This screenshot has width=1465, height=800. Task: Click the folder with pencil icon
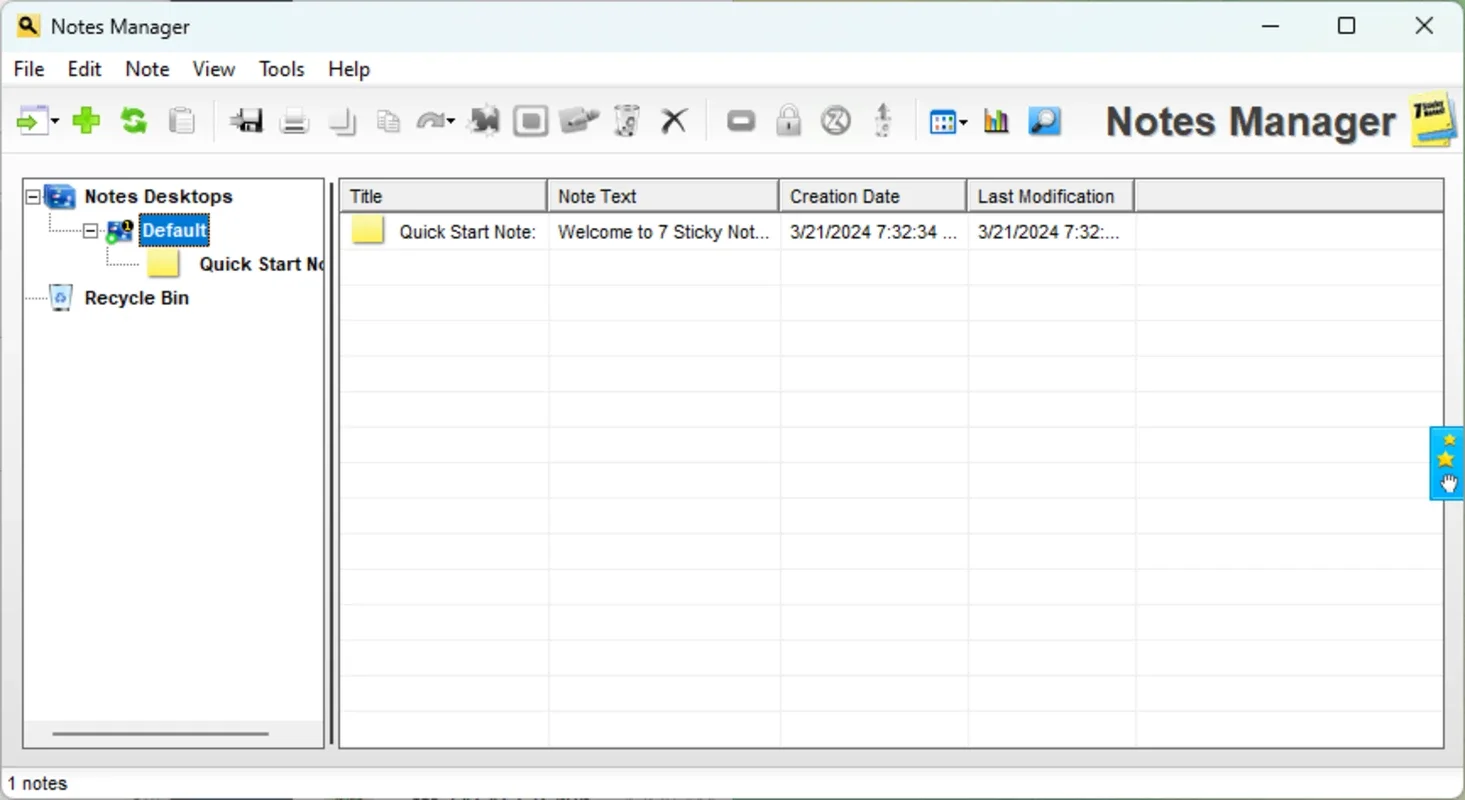tap(579, 121)
